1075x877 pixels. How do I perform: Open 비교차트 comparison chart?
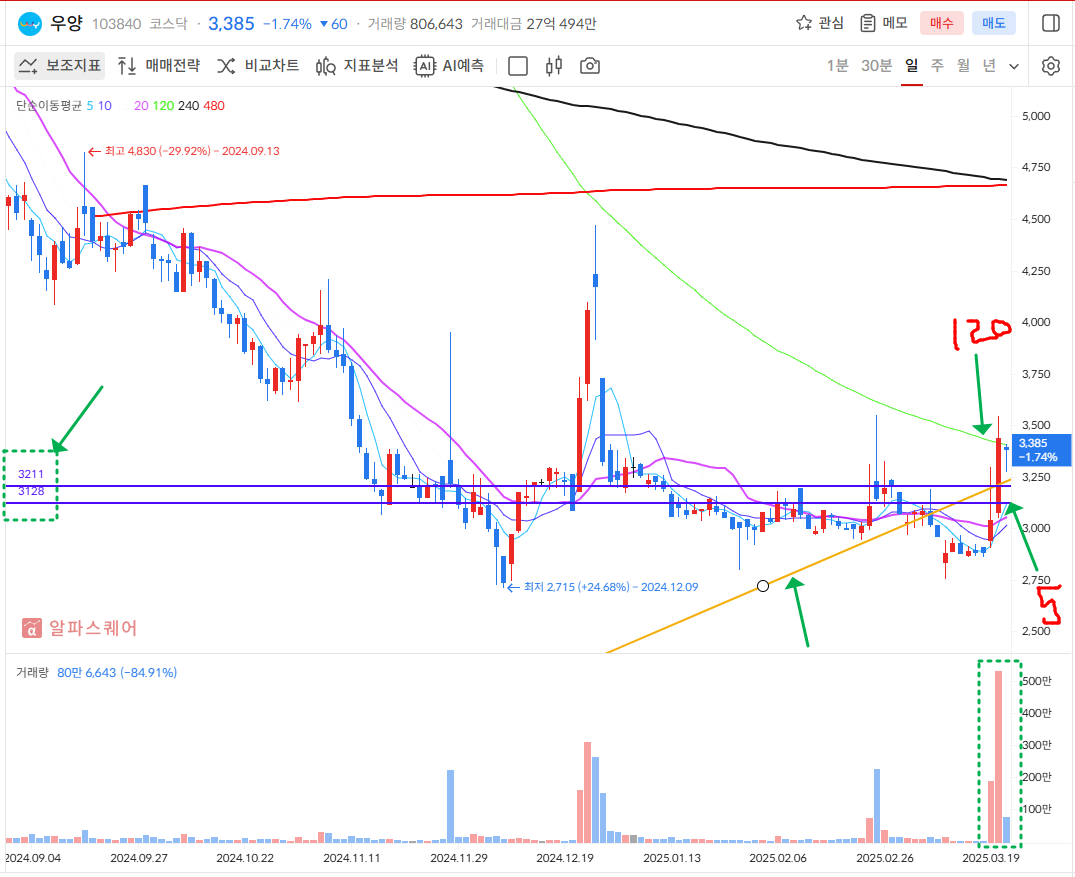click(x=258, y=66)
